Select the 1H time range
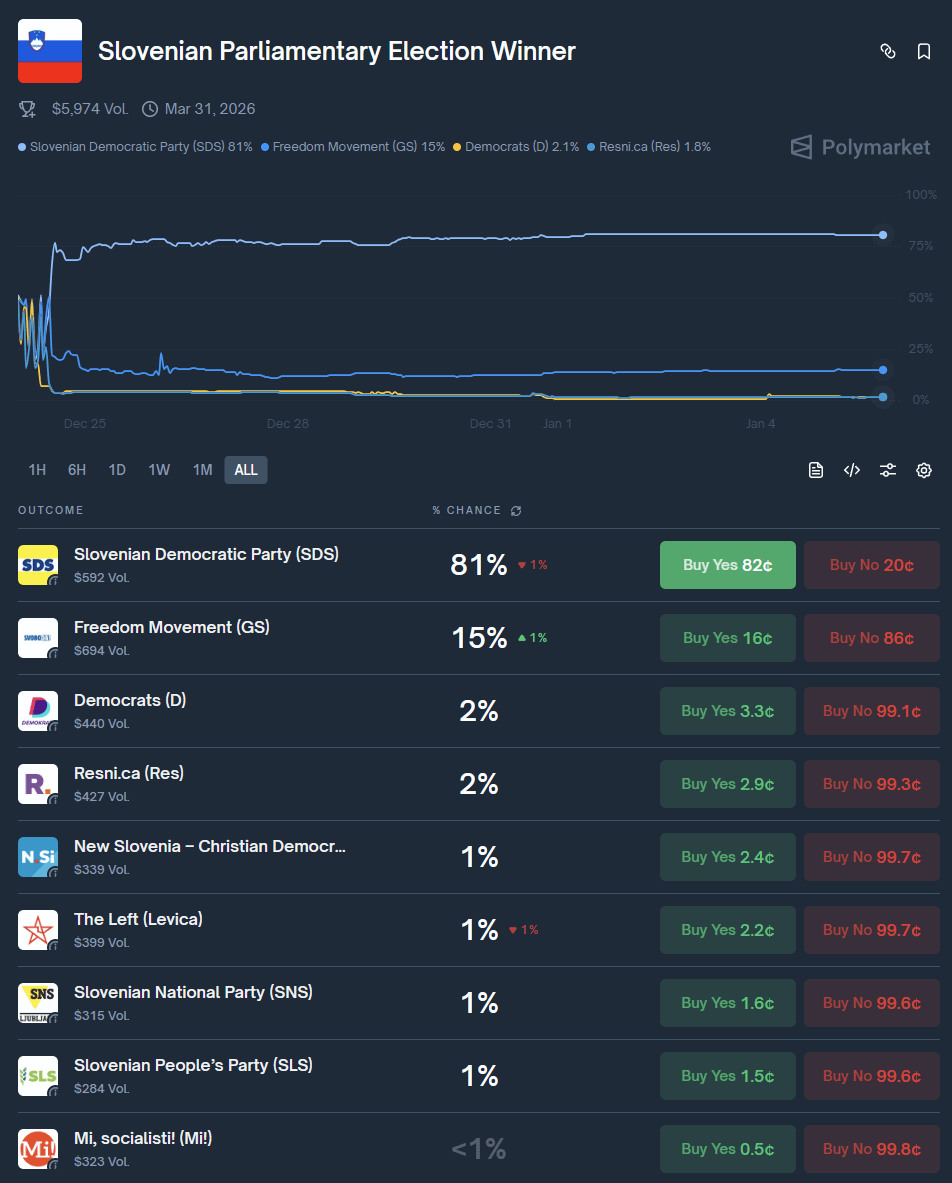Screen dimensions: 952x1183 (x=37, y=470)
